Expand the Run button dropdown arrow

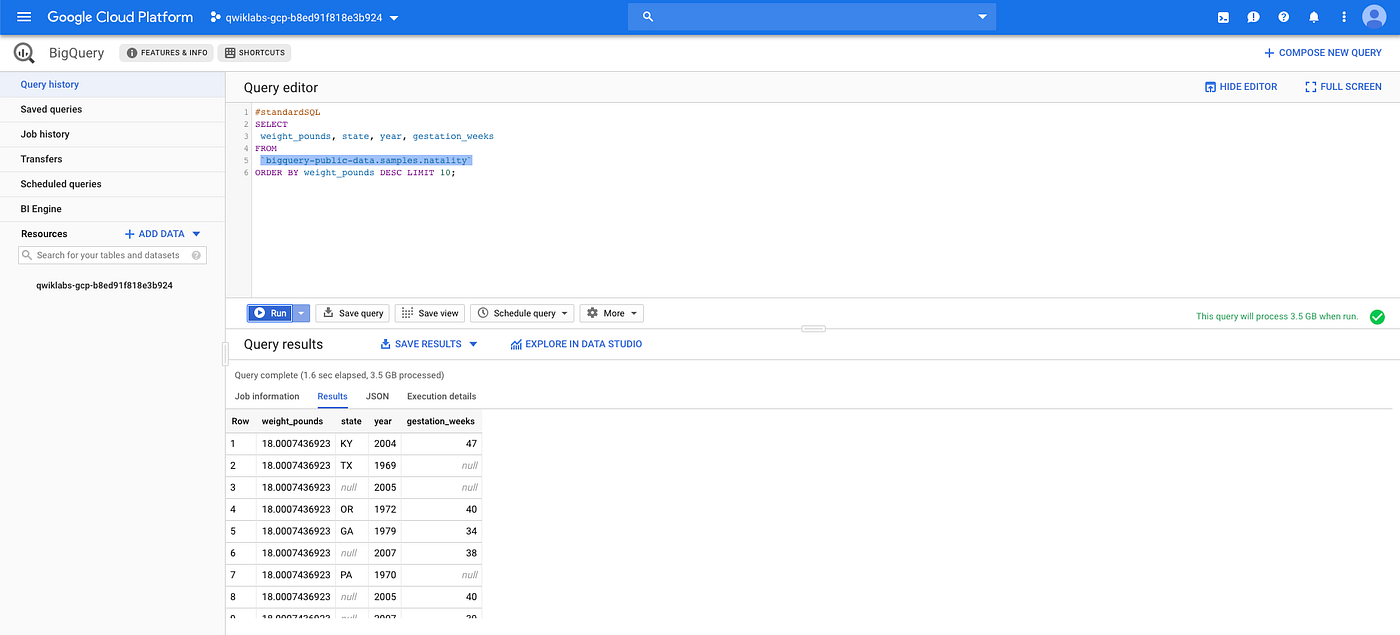click(x=300, y=312)
